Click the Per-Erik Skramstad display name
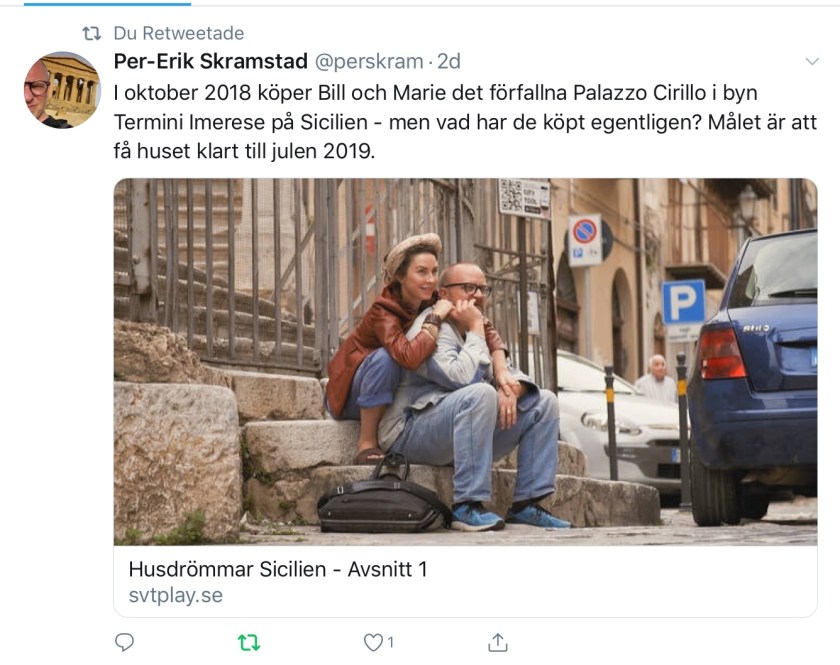The image size is (840, 665). pyautogui.click(x=211, y=62)
